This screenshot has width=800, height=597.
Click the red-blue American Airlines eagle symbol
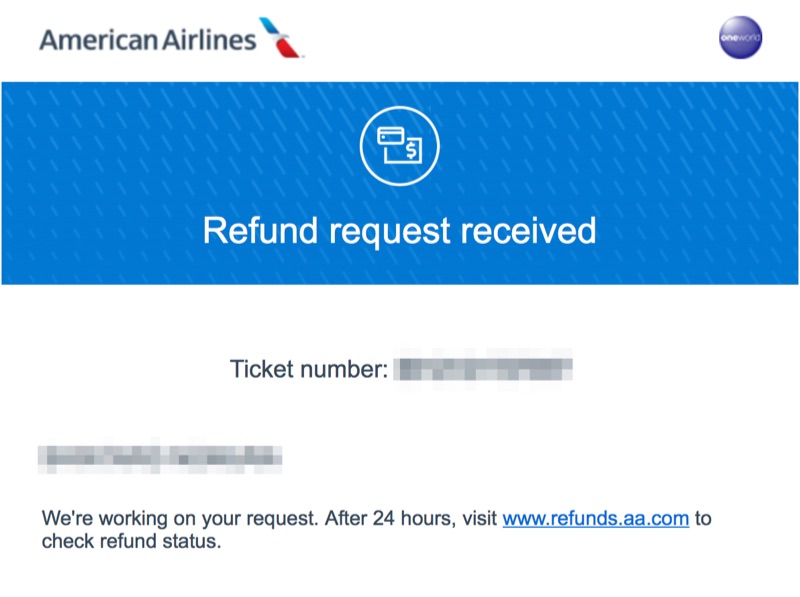point(283,38)
